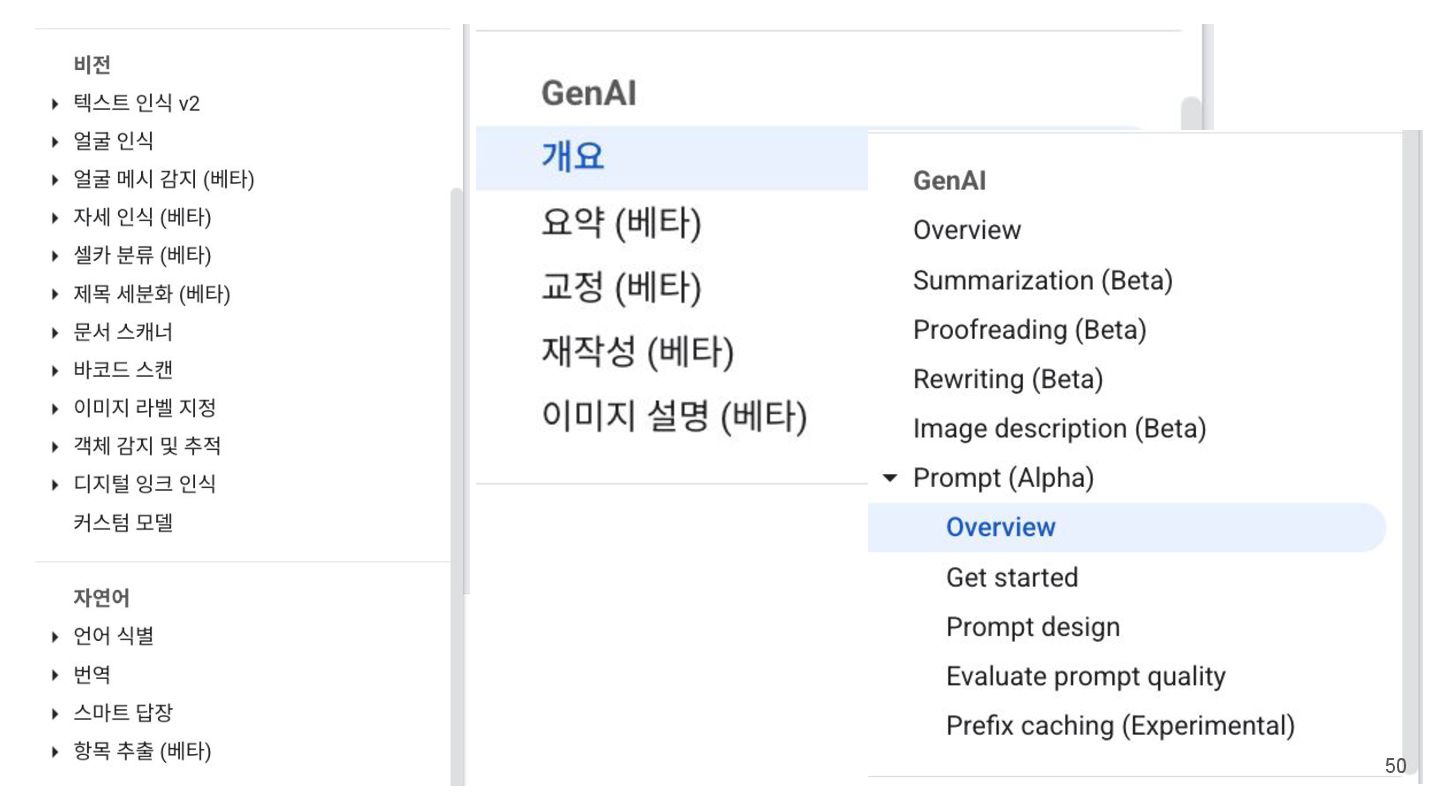The width and height of the screenshot is (1440, 810).
Task: Open Prompt design page
Action: [x=1032, y=627]
